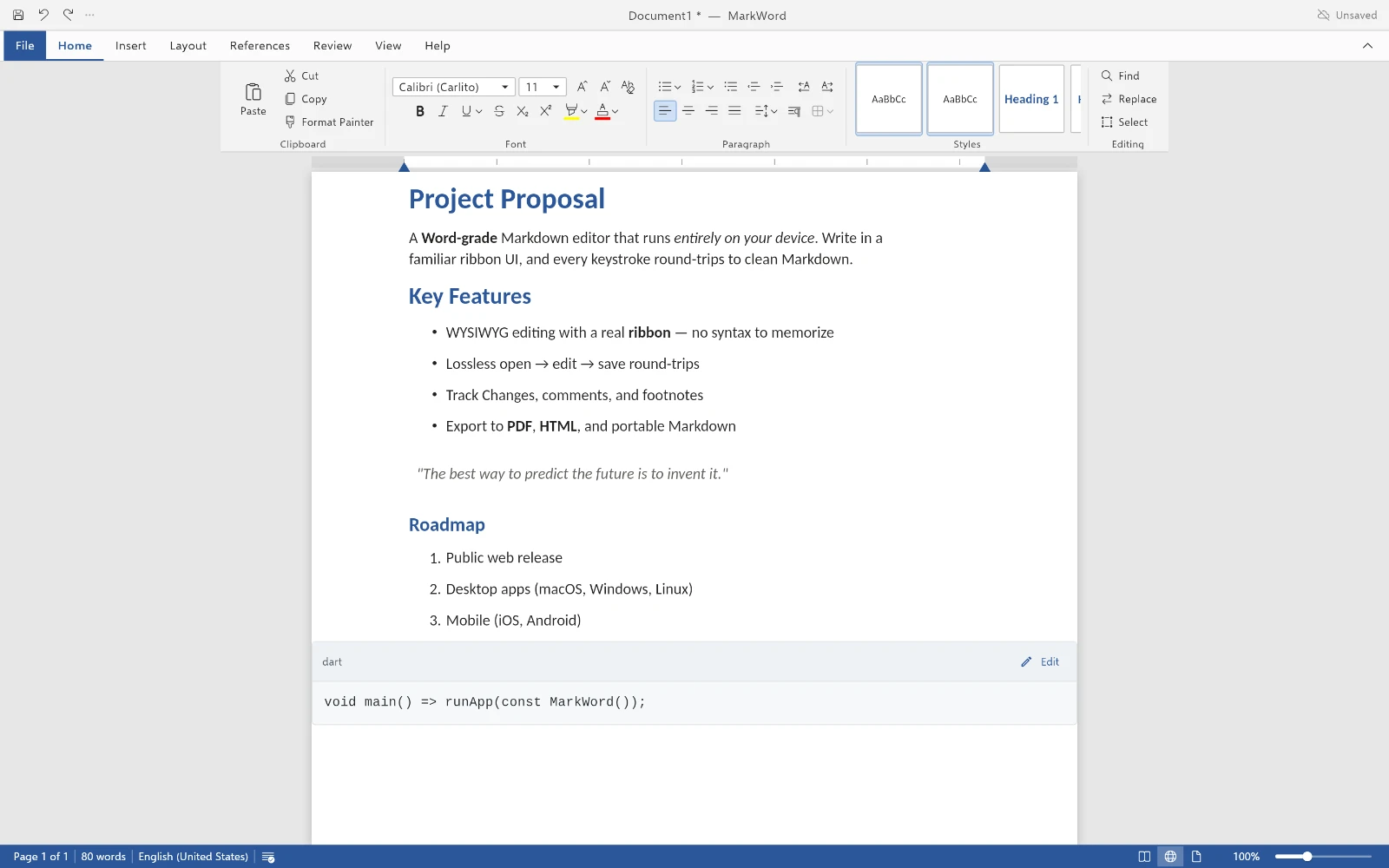Viewport: 1389px width, 868px height.
Task: Decrease the paragraph indent
Action: pos(754,87)
